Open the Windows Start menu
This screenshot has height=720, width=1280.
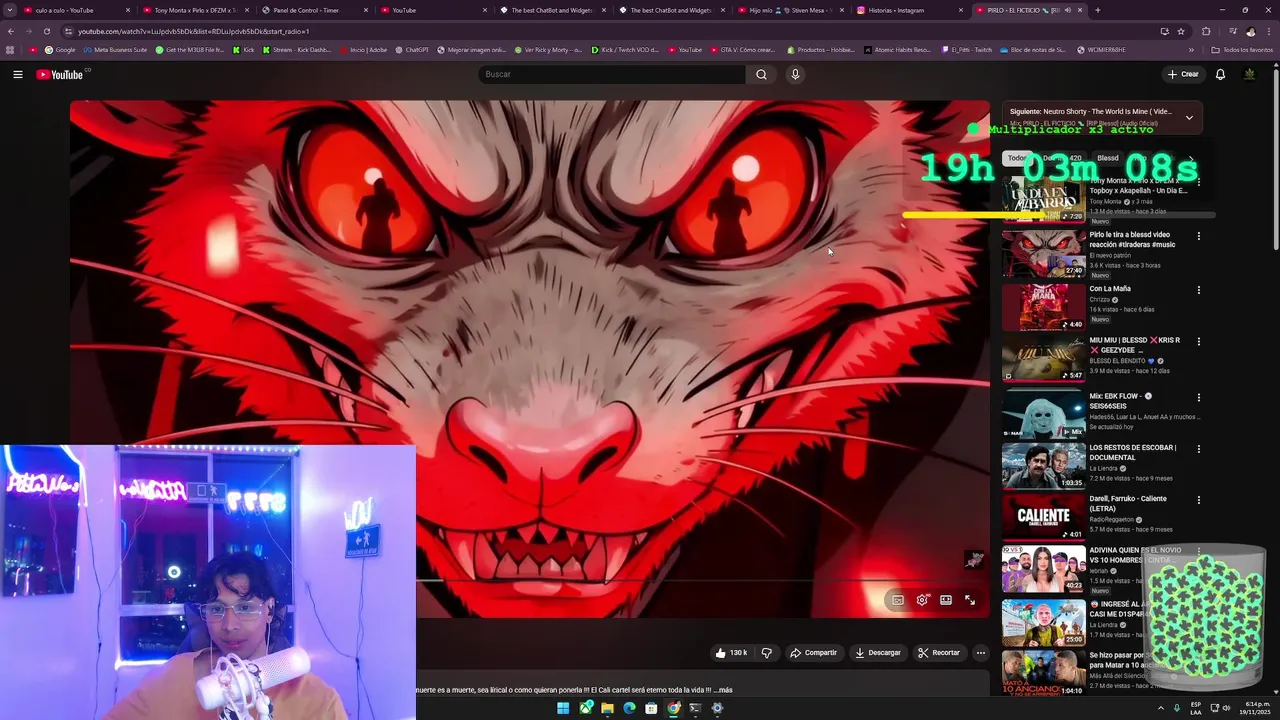coord(563,708)
